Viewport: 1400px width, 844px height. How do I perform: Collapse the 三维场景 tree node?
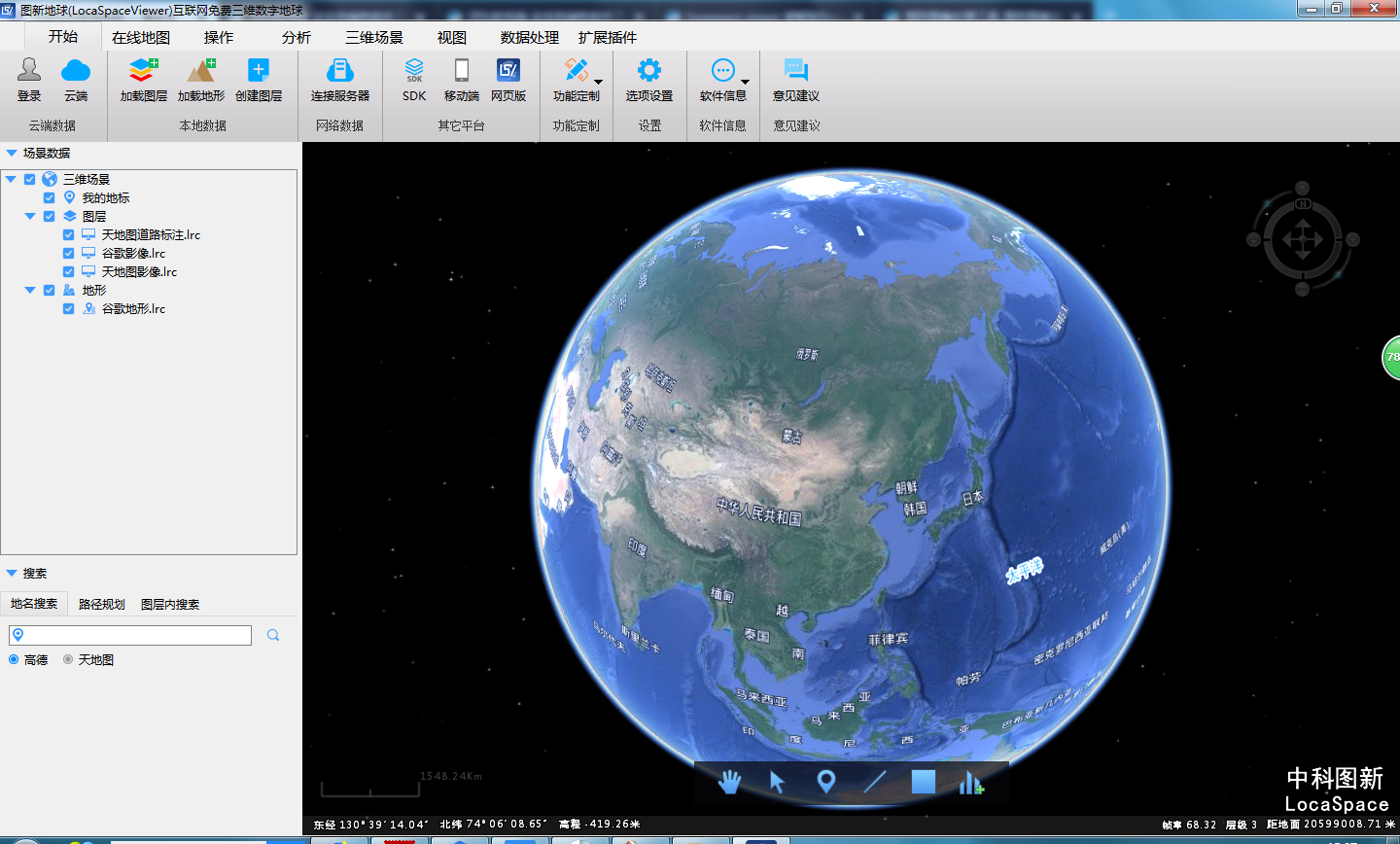[11, 179]
